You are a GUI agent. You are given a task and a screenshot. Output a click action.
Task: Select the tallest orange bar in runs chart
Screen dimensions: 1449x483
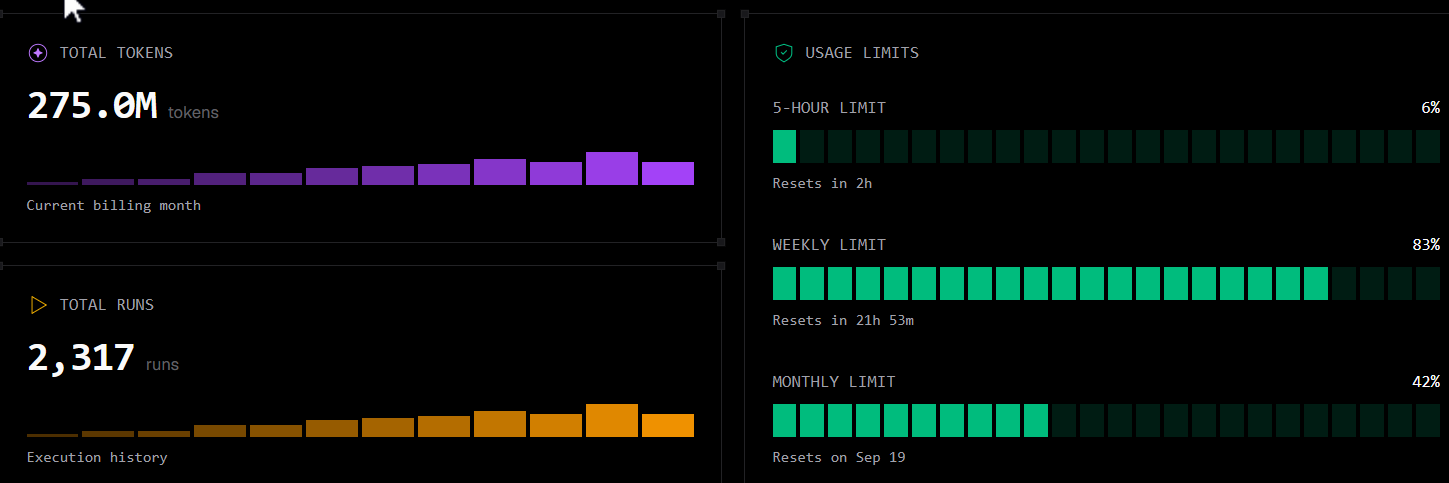[612, 420]
